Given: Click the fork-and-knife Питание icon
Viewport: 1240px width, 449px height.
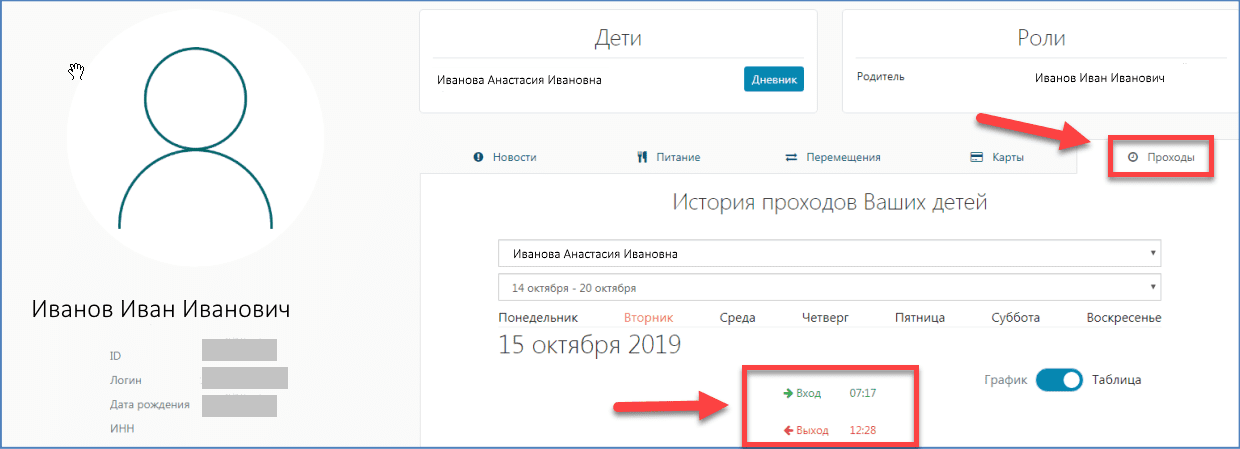Looking at the screenshot, I should (642, 157).
